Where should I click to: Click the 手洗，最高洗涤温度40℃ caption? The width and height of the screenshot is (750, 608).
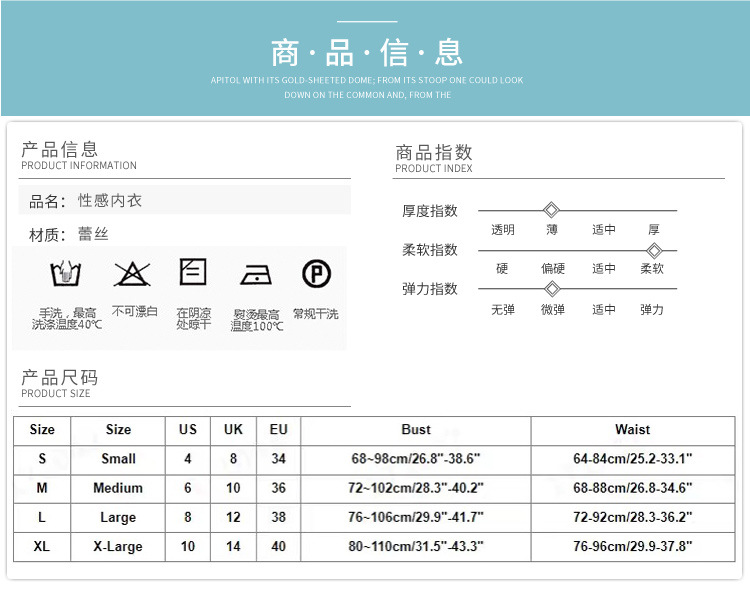coord(67,319)
